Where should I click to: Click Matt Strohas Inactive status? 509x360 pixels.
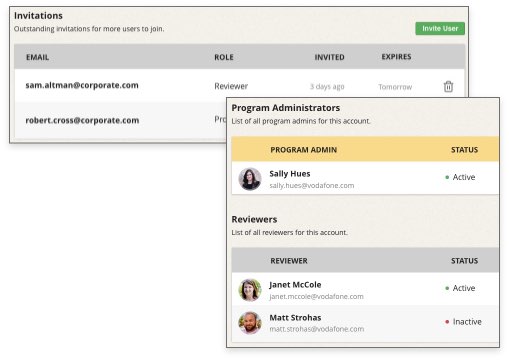point(463,322)
